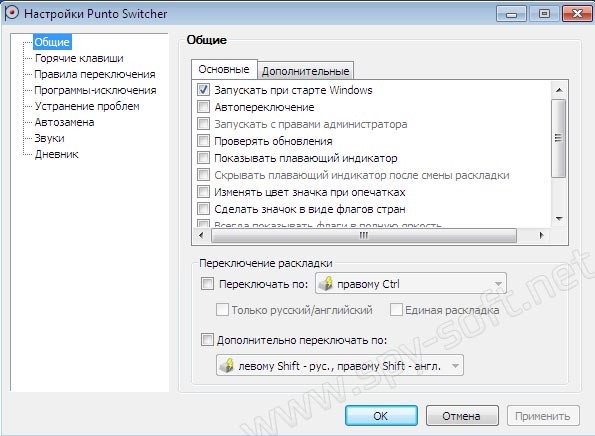Viewport: 595px width, 436px height.
Task: Uncheck Запускать при старте Windows
Action: [x=203, y=90]
